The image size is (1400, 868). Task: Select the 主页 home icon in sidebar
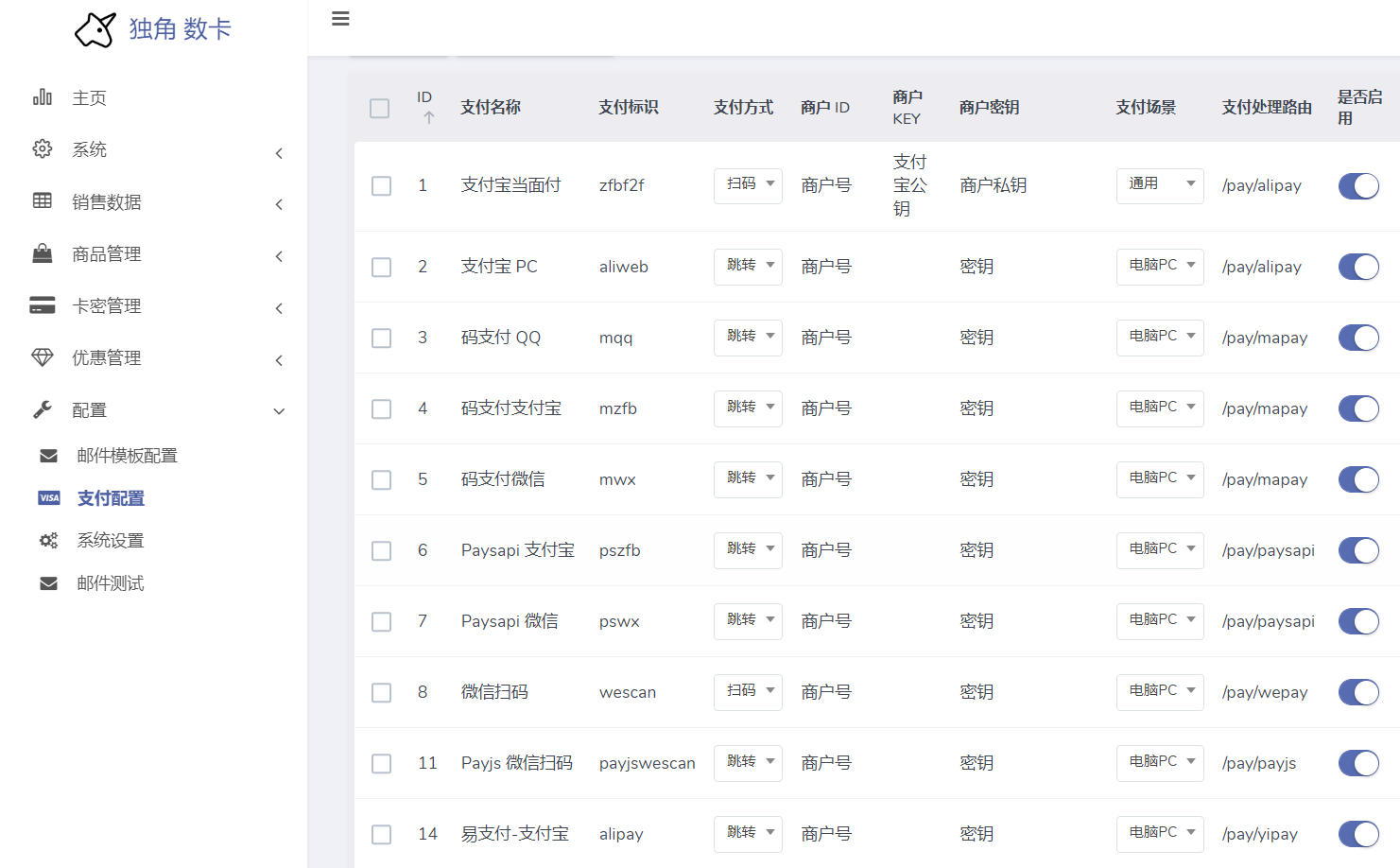click(43, 96)
